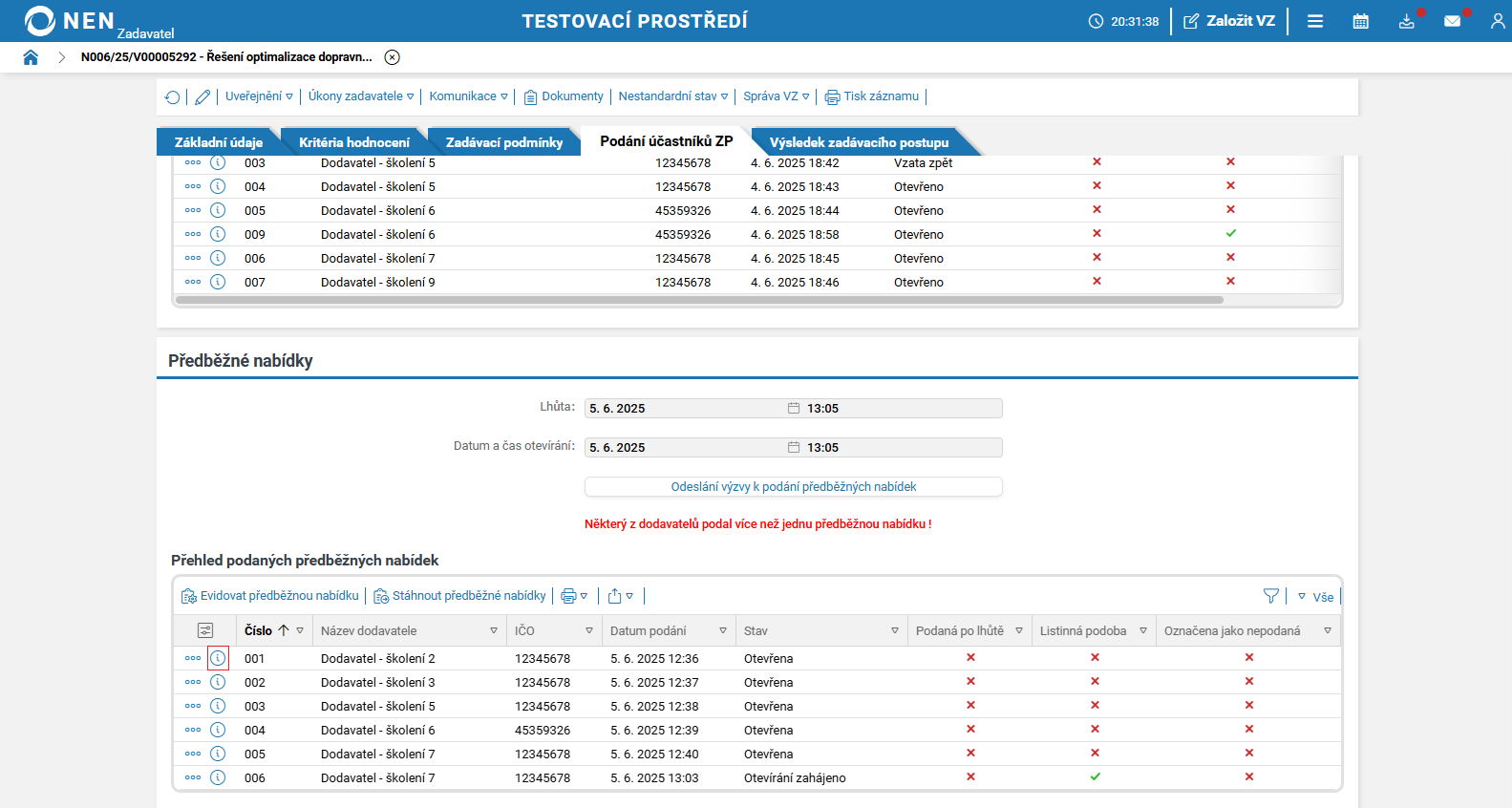Refresh the record using reload icon
The height and width of the screenshot is (808, 1512).
(173, 96)
